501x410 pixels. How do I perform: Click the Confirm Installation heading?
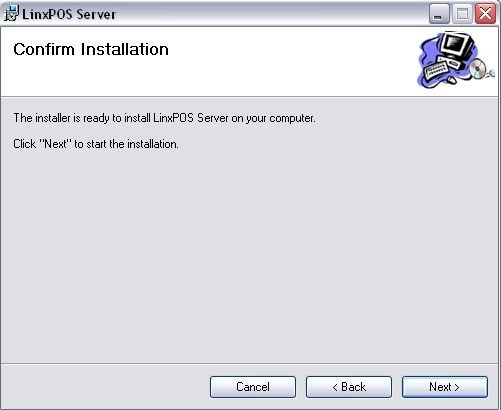point(91,49)
